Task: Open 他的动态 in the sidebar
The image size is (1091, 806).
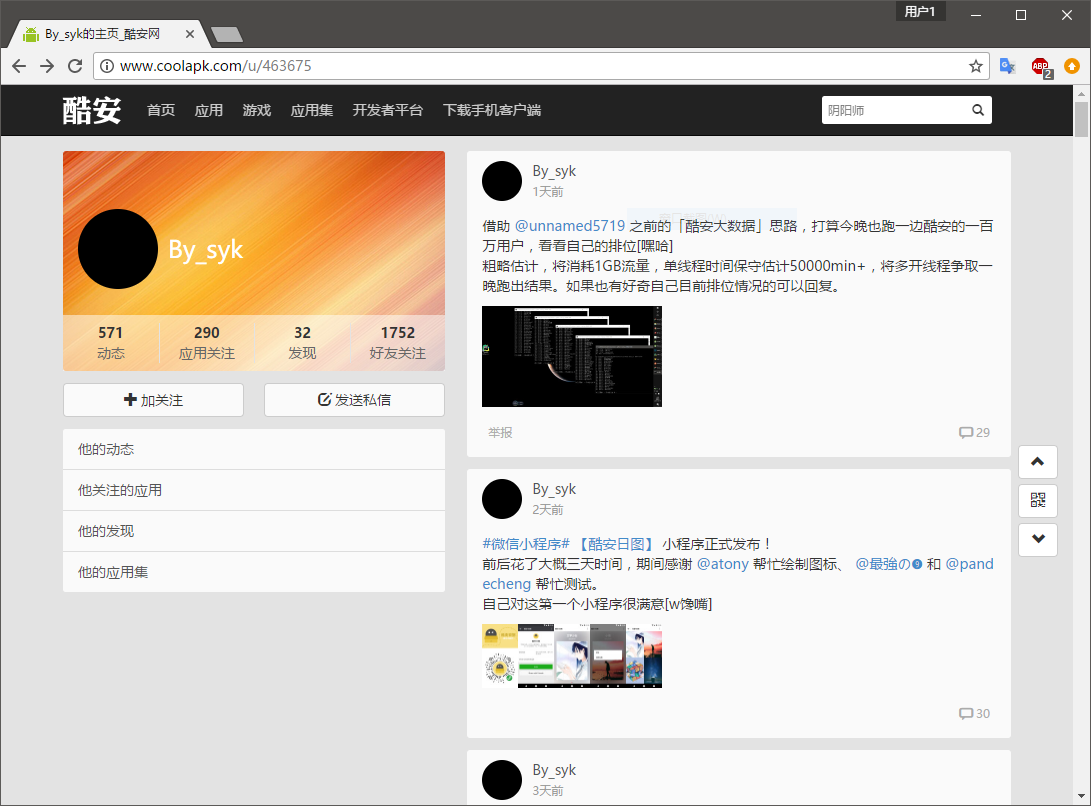Action: point(254,450)
